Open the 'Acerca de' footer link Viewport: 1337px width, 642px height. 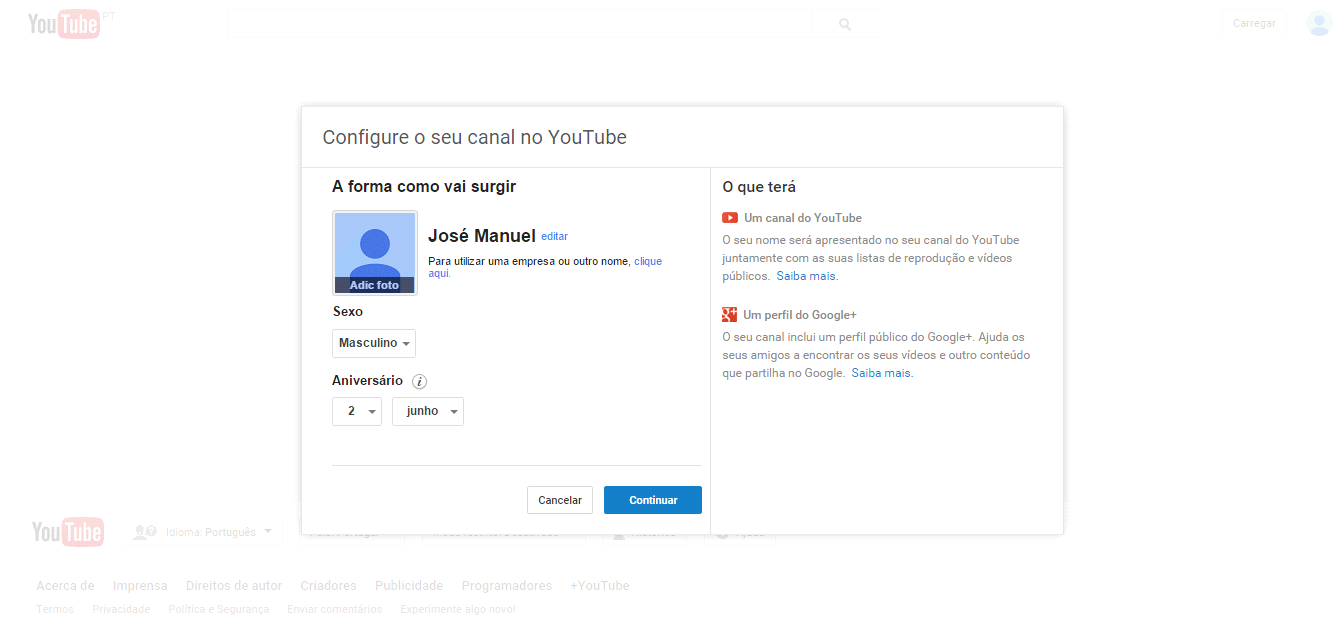point(65,586)
